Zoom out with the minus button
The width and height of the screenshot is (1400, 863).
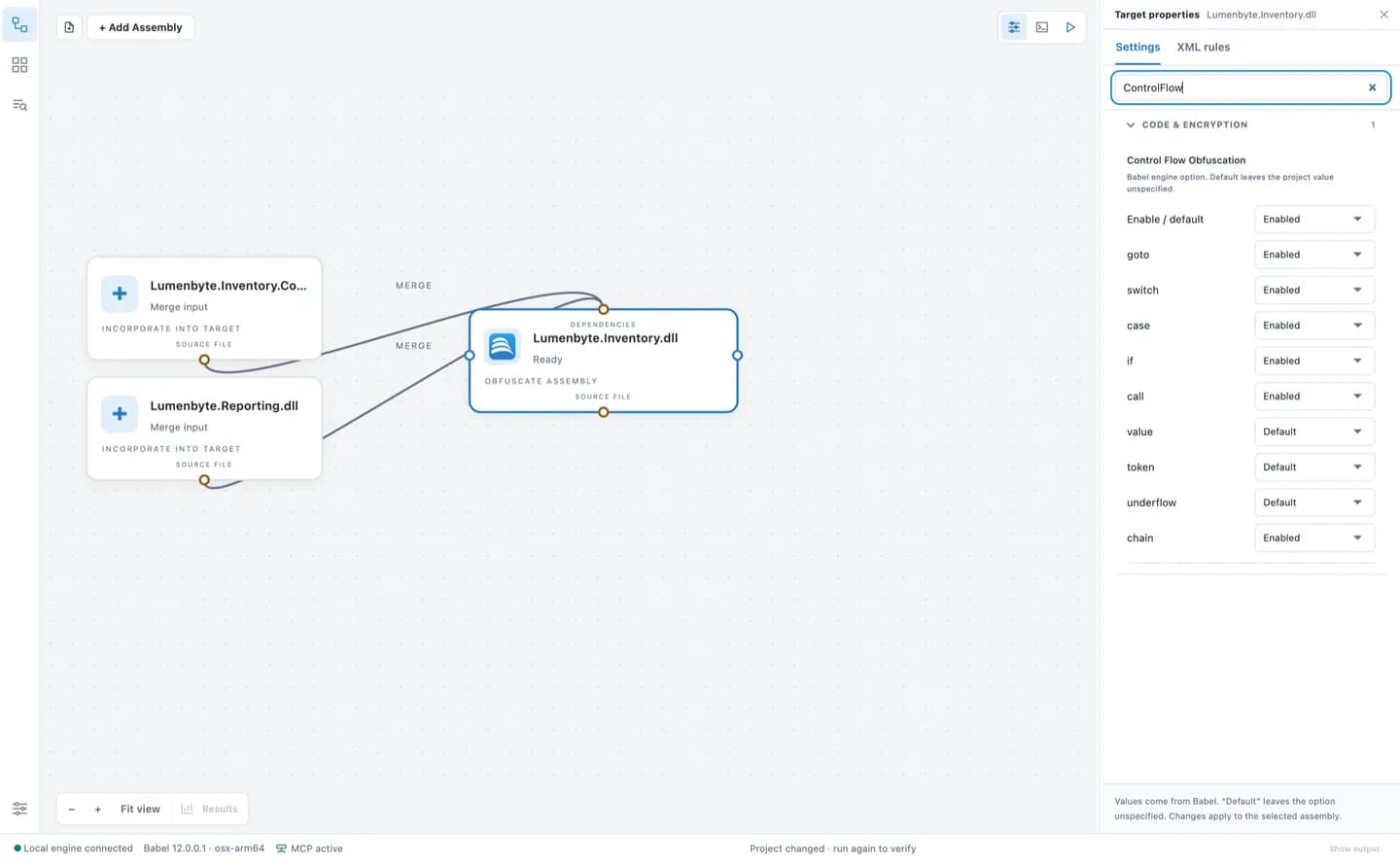click(72, 809)
